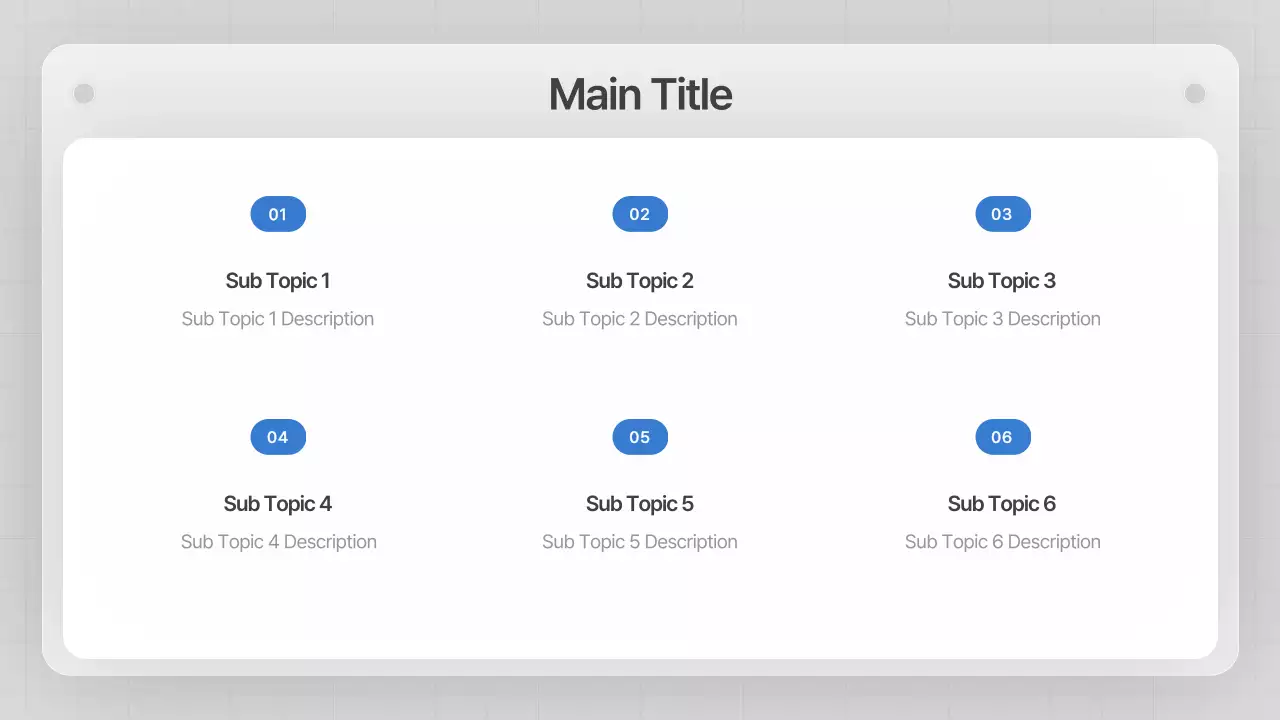
Task: Click the Sub Topic 3 Description text
Action: 1002,319
